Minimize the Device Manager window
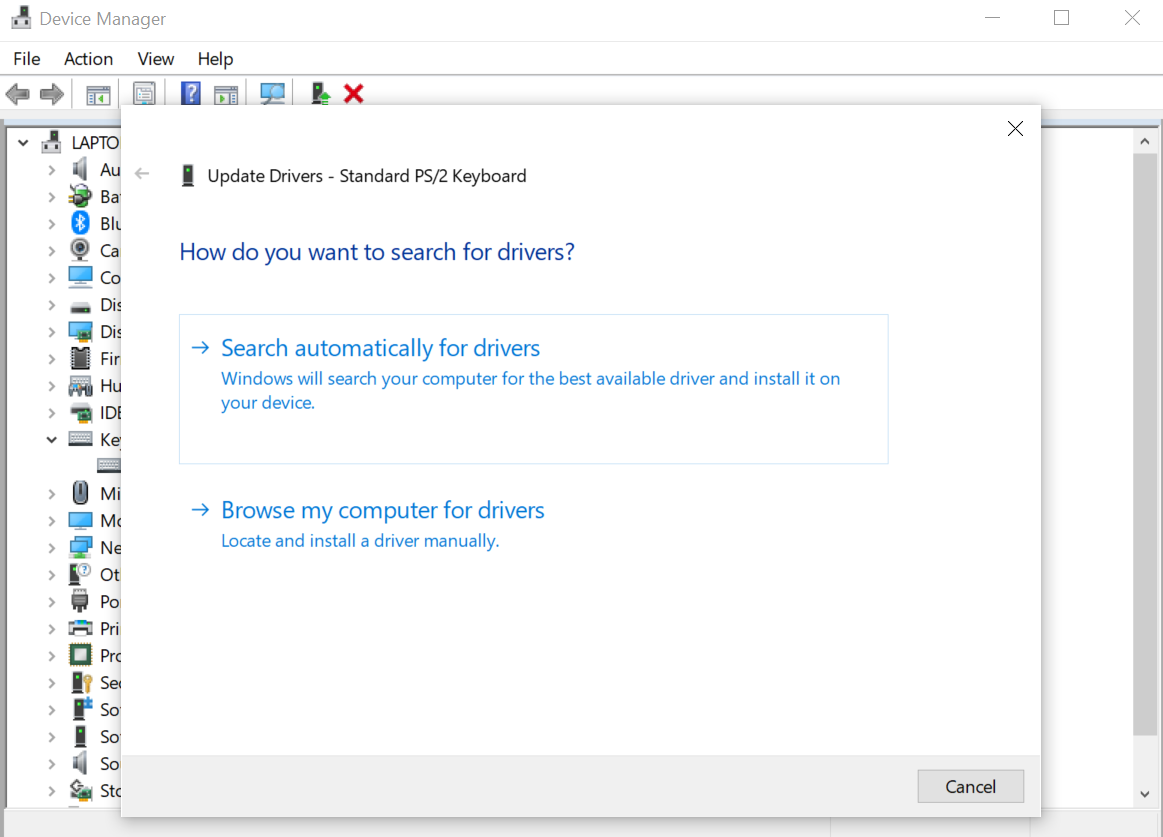The image size is (1163, 837). tap(992, 18)
